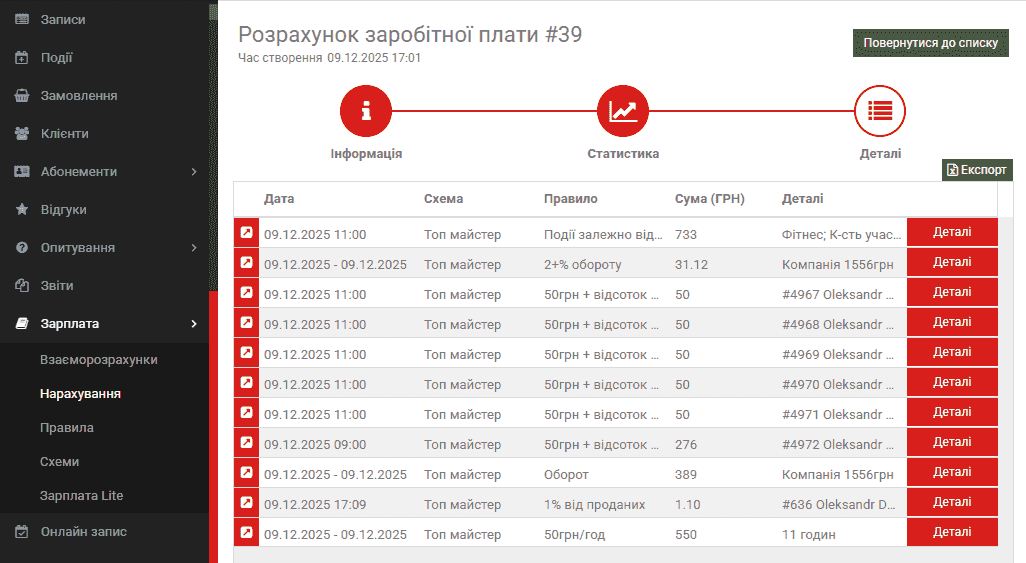Click the Повернутися до списку button
Viewport: 1026px width, 563px height.
(930, 43)
